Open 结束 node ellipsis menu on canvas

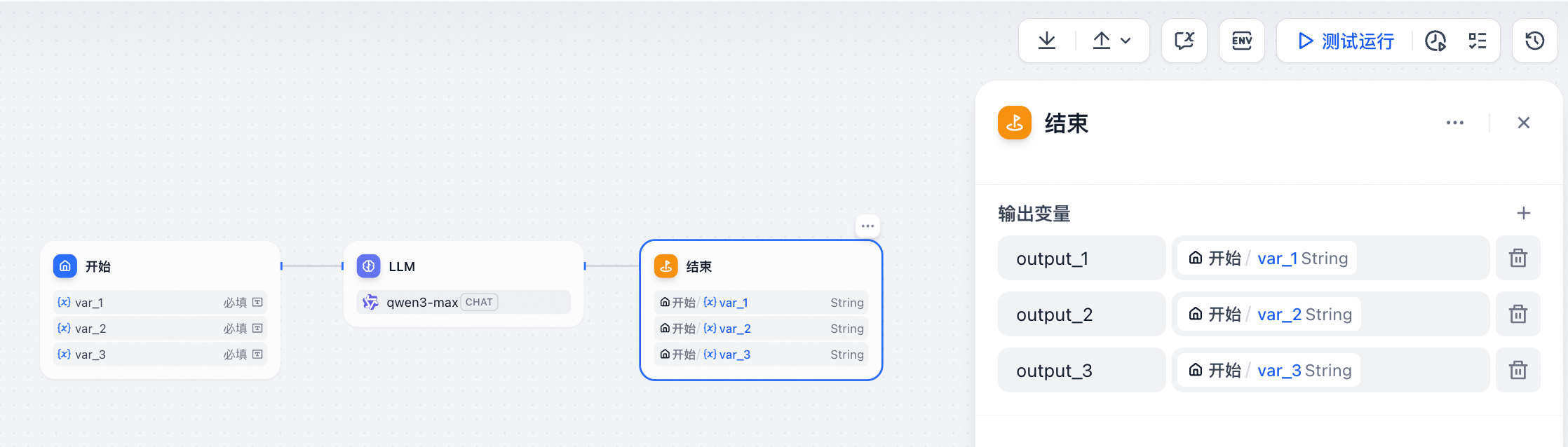pos(867,226)
